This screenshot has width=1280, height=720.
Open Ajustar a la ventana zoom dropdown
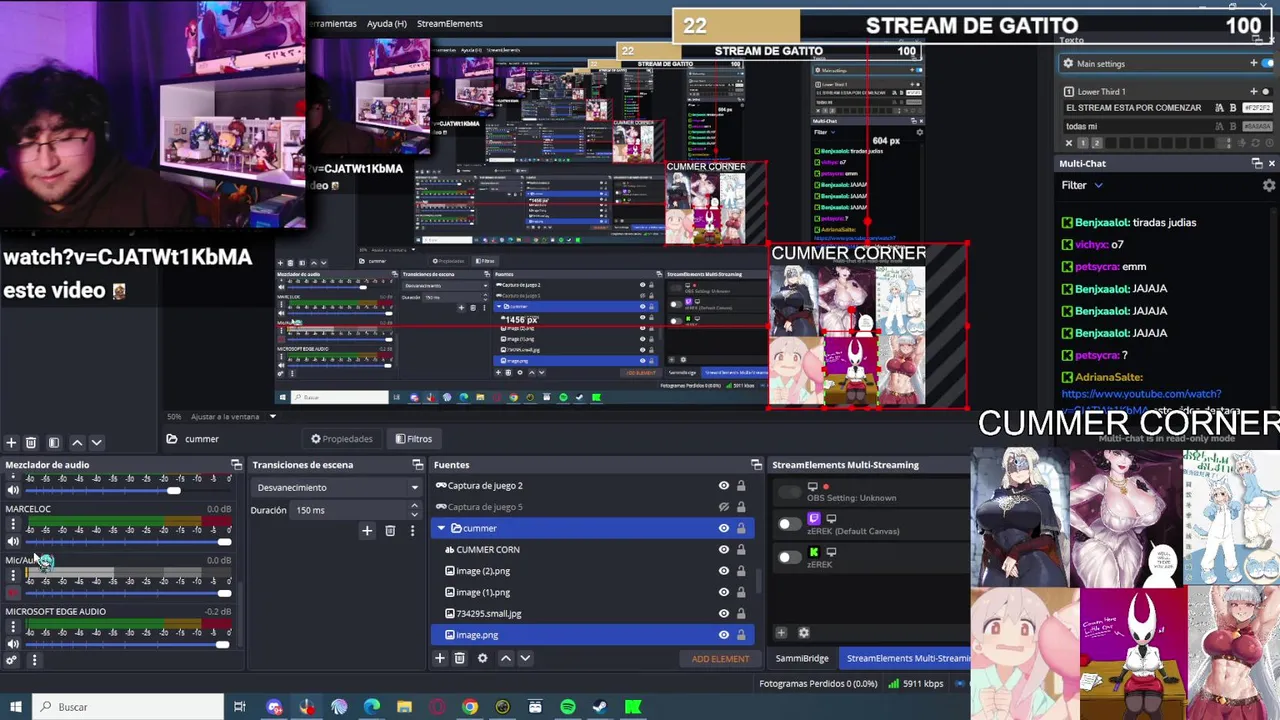tap(233, 416)
